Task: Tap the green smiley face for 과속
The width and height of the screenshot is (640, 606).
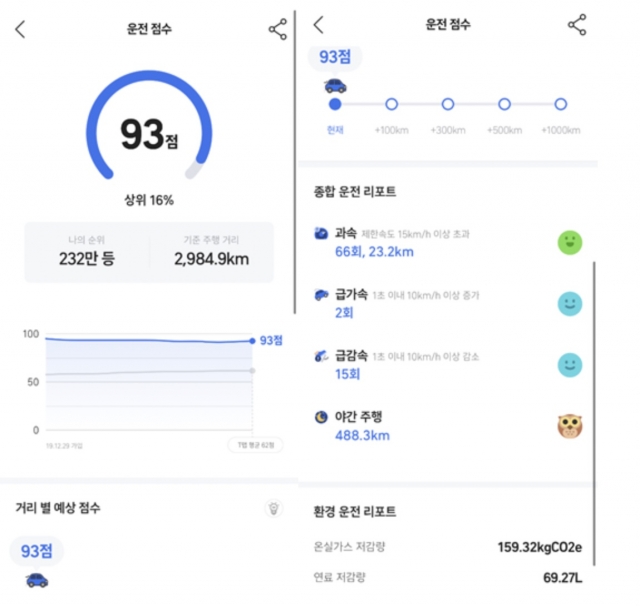Action: (x=570, y=242)
